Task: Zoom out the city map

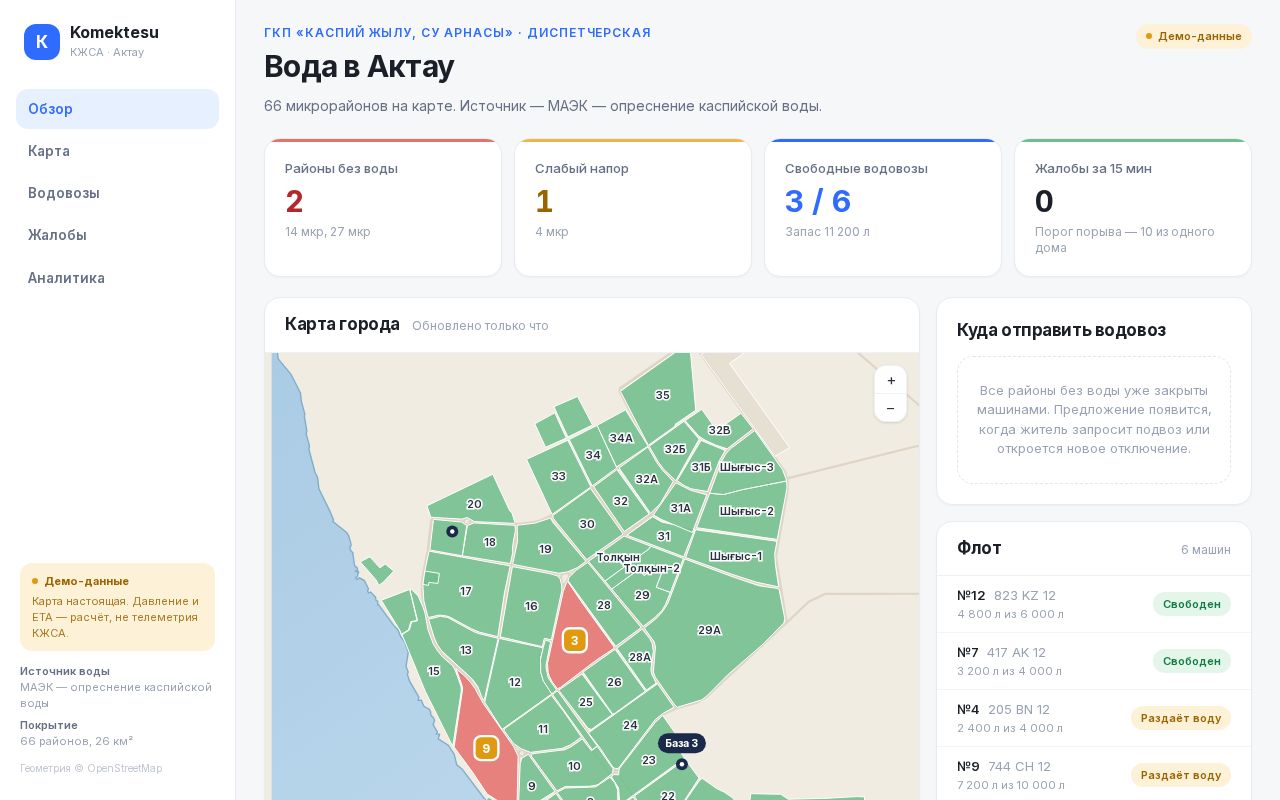Action: 890,408
